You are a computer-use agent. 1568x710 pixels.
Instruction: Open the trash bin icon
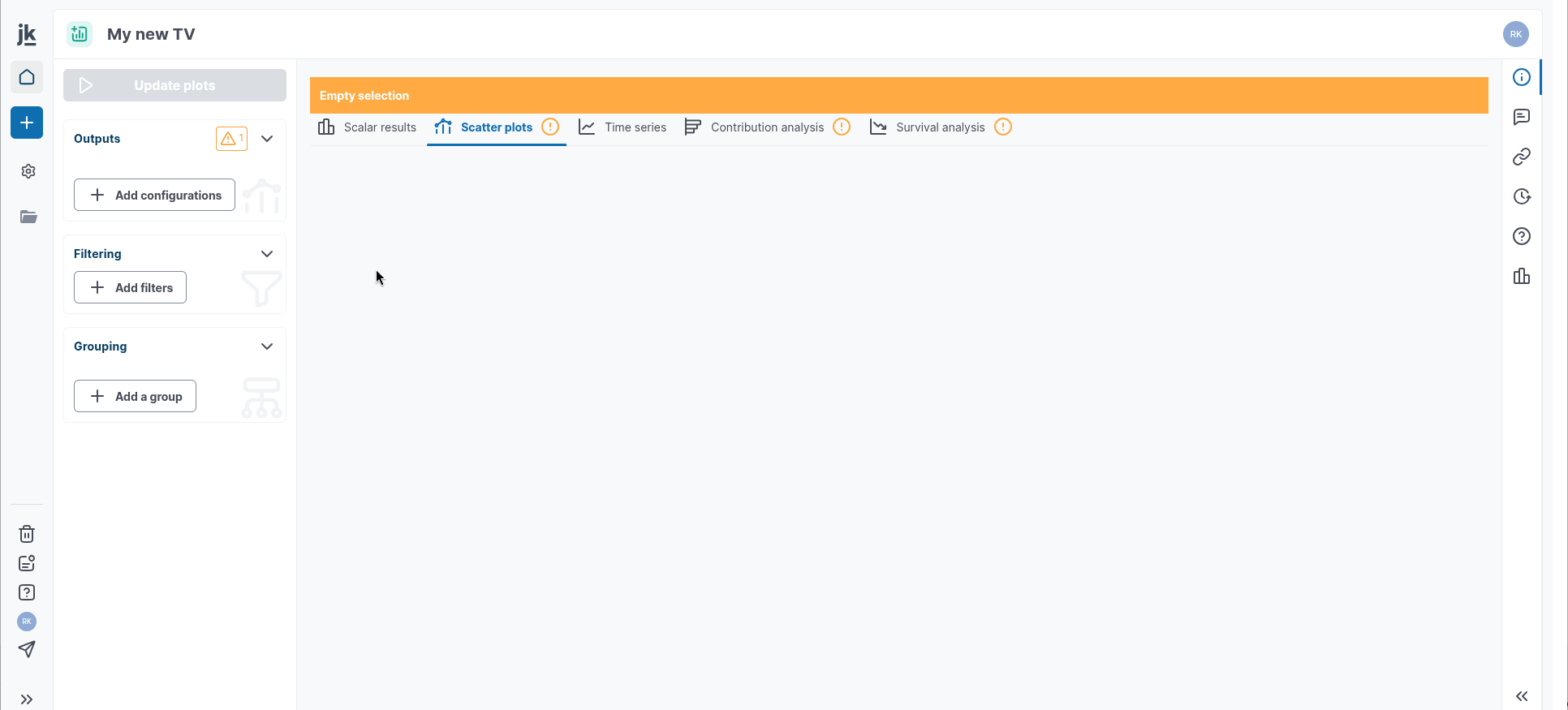pos(27,534)
